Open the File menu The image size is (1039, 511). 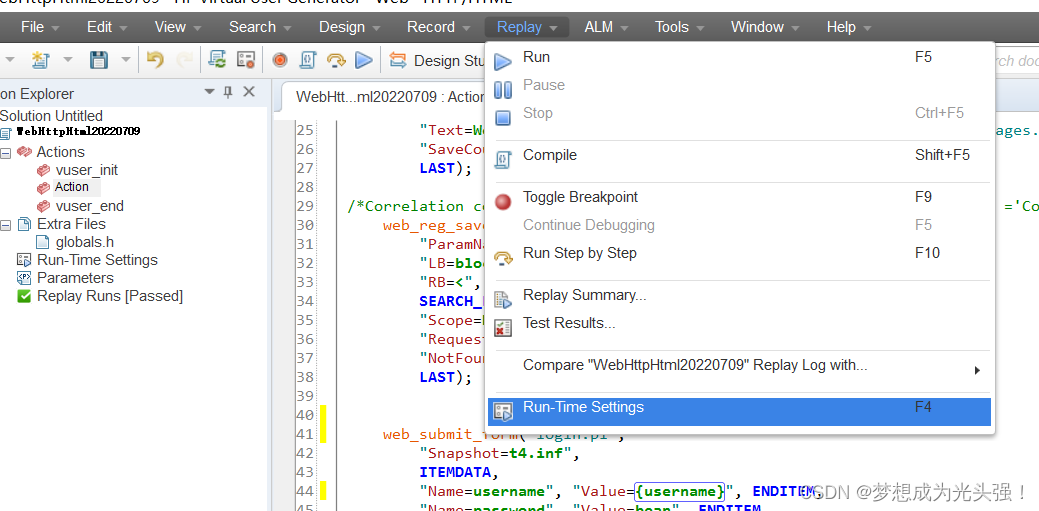(x=40, y=27)
